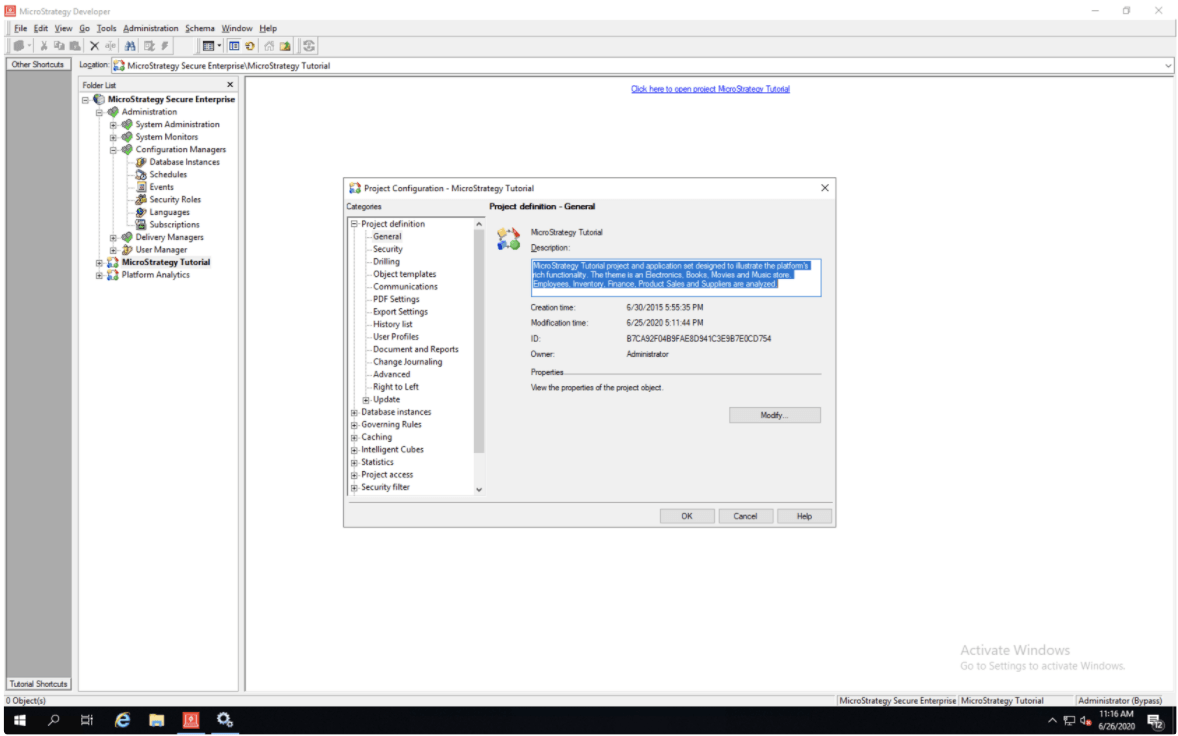Click the Events icon in the Folder List
This screenshot has width=1178, height=736.
(x=141, y=187)
